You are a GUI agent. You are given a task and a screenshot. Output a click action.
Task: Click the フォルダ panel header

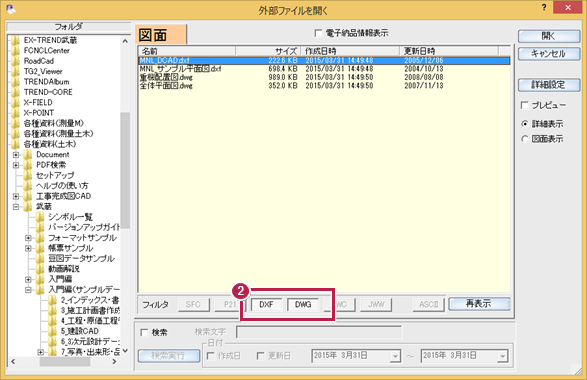click(x=69, y=27)
